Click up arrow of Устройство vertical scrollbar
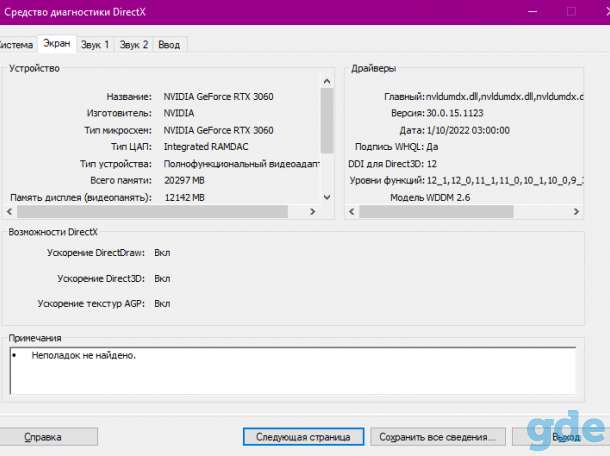Viewport: 610px width, 456px height. (327, 81)
